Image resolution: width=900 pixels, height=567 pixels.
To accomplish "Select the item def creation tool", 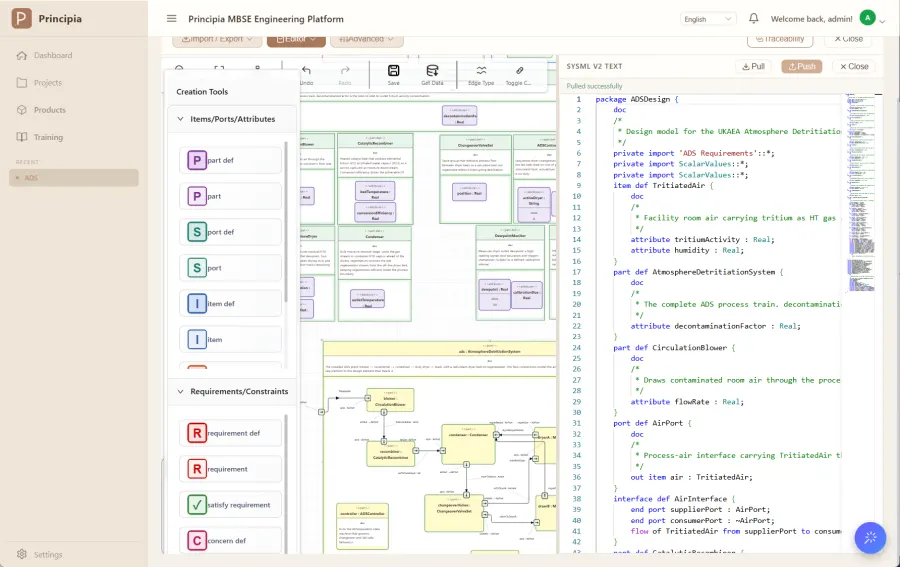I will click(x=230, y=304).
